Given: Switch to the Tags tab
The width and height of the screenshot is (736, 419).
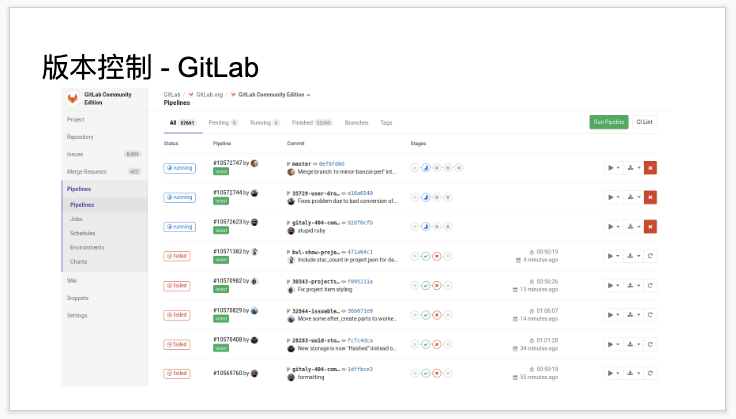Looking at the screenshot, I should [x=386, y=123].
